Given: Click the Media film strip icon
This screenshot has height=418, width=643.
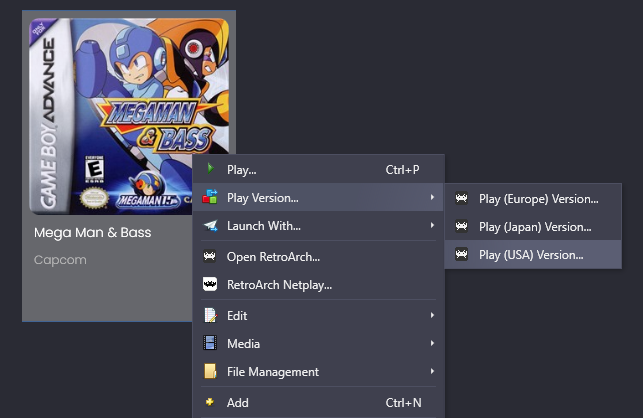Looking at the screenshot, I should tap(210, 343).
